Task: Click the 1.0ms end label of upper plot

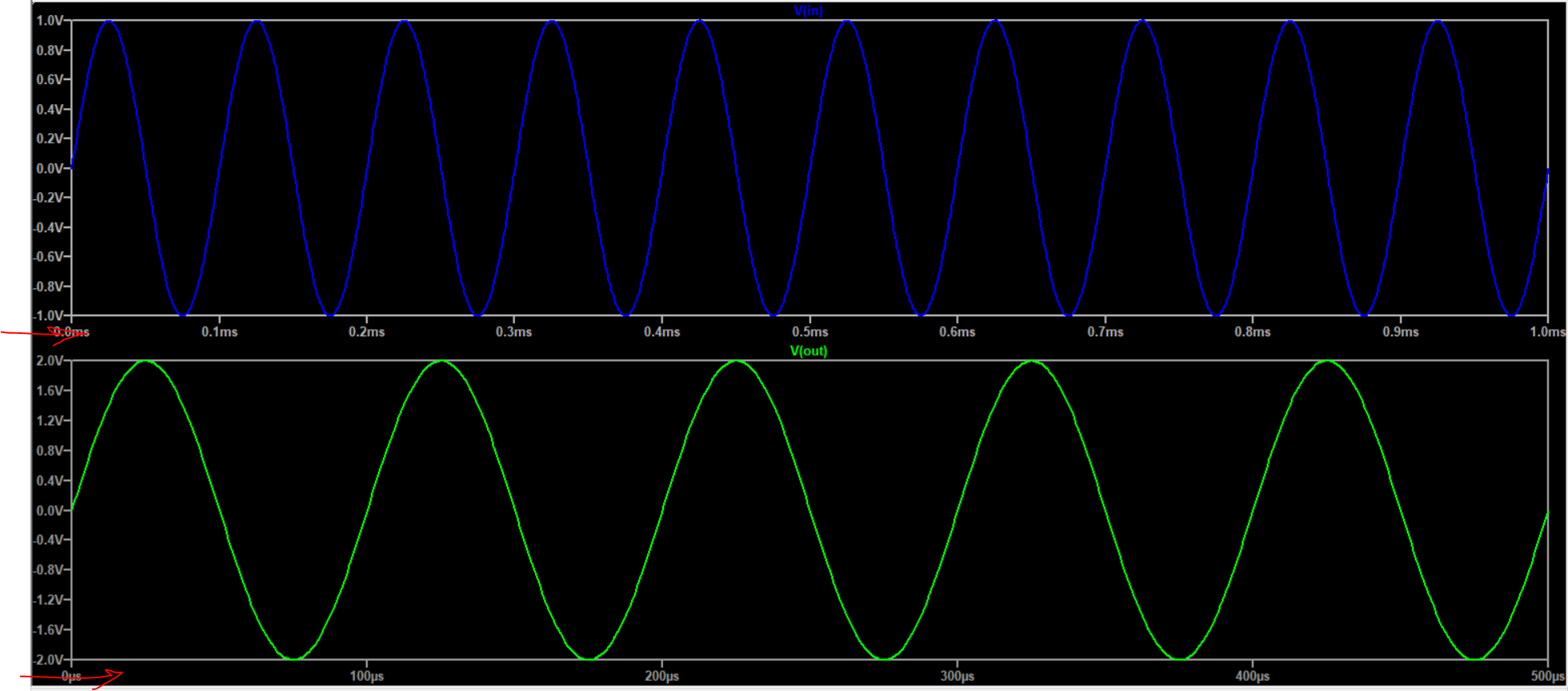Action: [1547, 331]
